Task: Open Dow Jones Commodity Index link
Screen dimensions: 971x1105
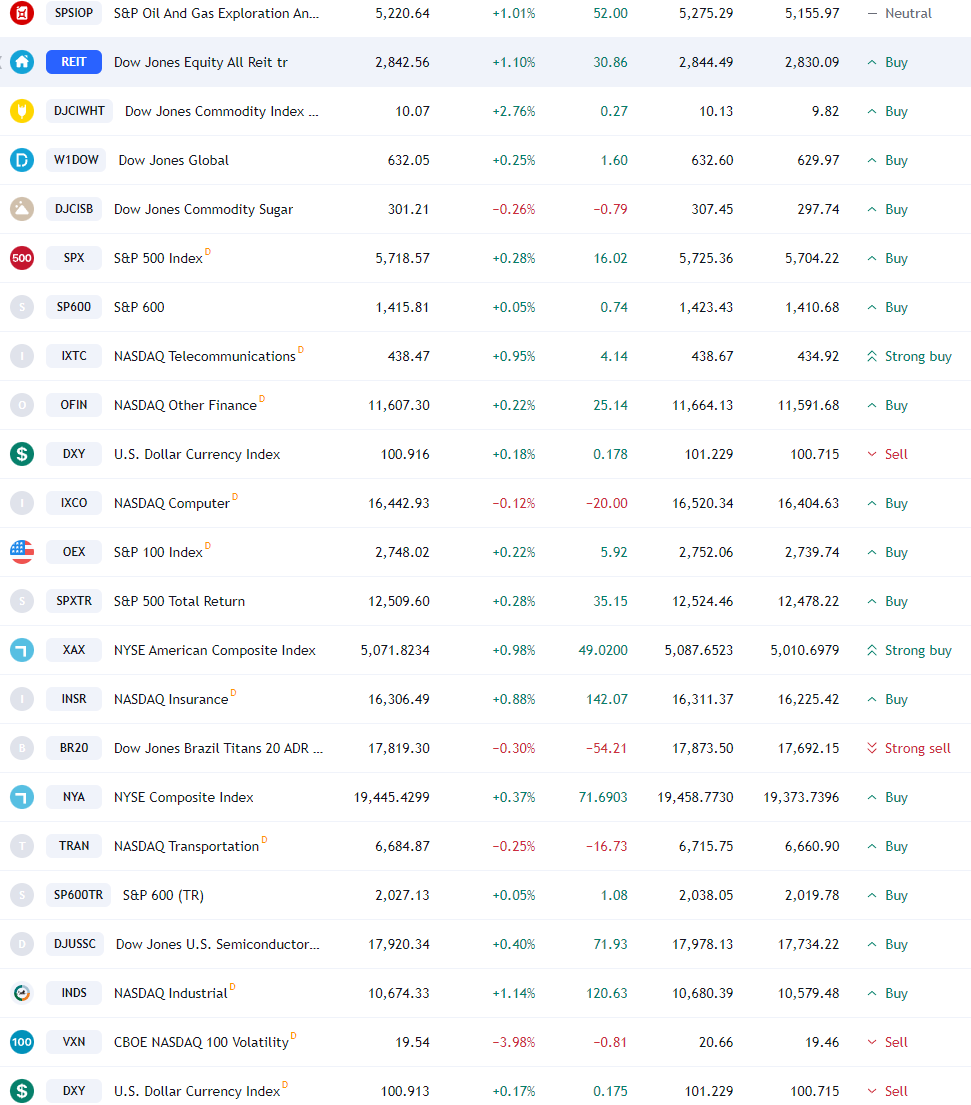Action: coord(221,111)
